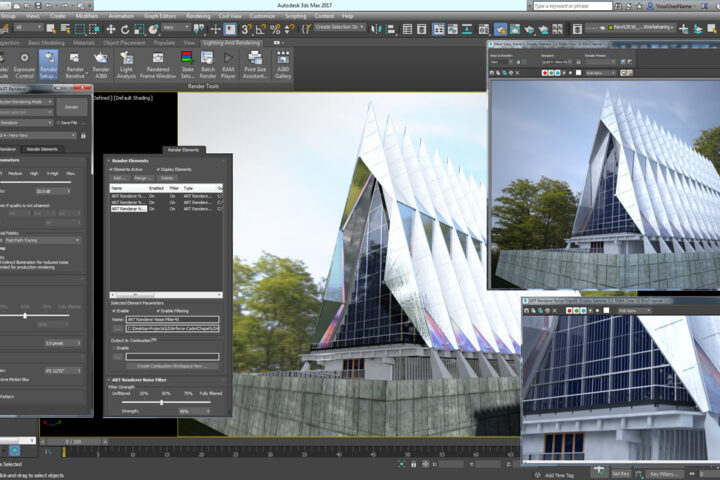Select the Move tool in main toolbar

(x=111, y=29)
